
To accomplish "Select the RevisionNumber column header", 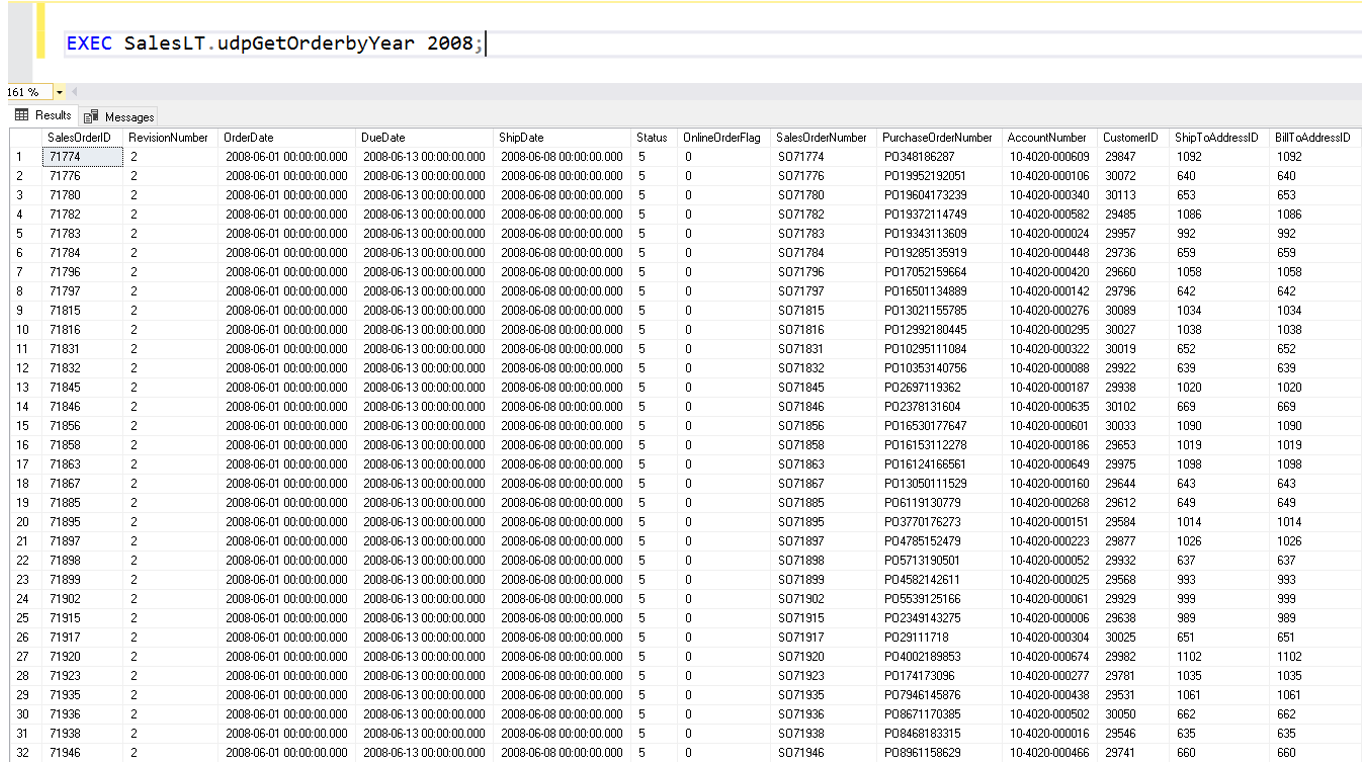I will (167, 138).
